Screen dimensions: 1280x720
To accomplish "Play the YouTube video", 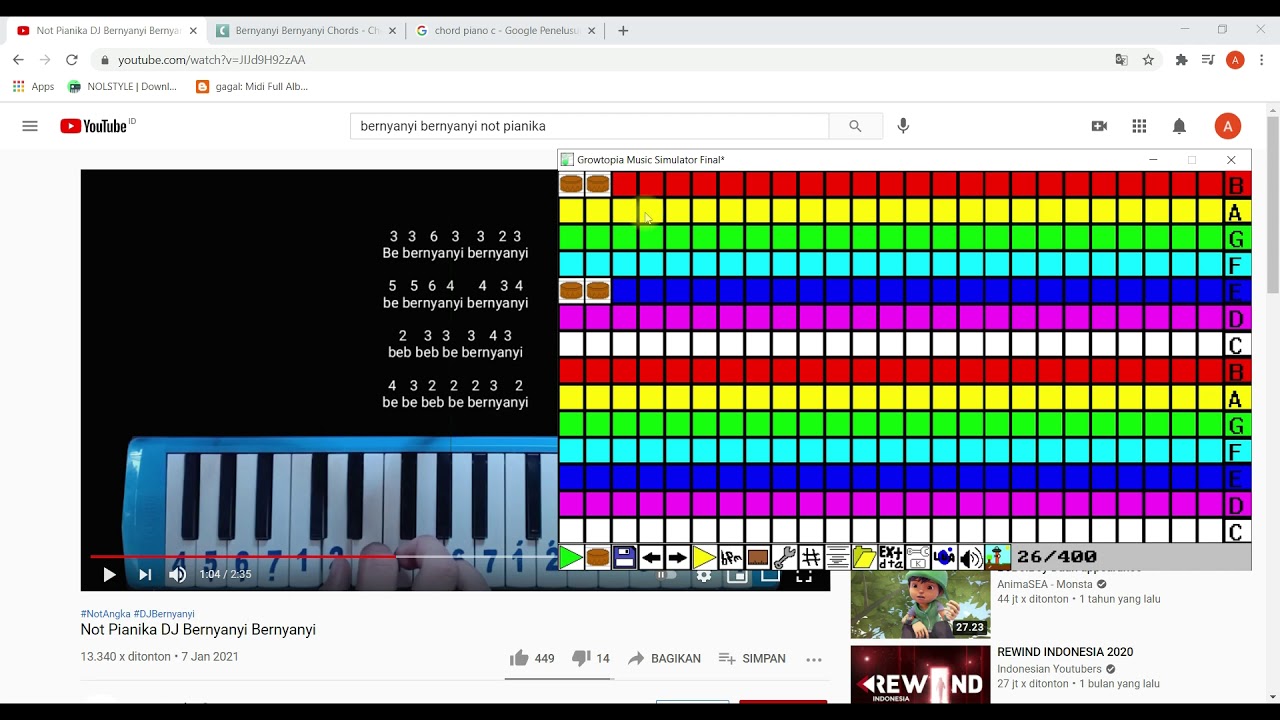I will pyautogui.click(x=109, y=574).
